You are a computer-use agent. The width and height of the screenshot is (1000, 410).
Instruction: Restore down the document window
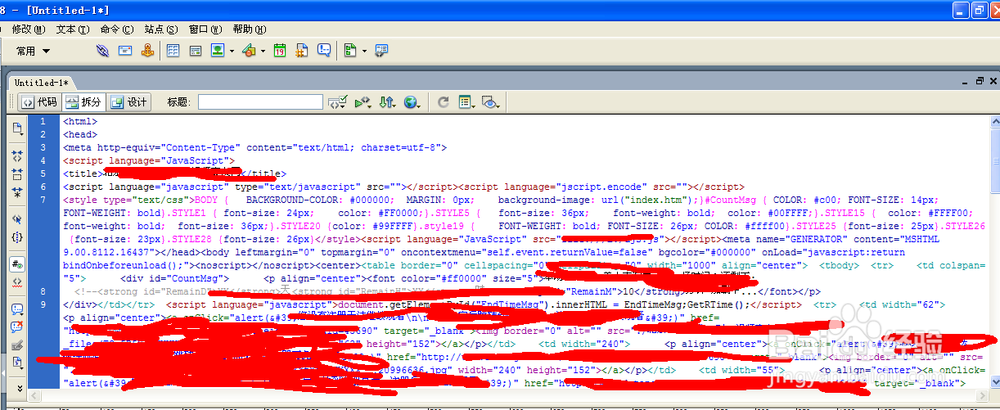tap(980, 81)
